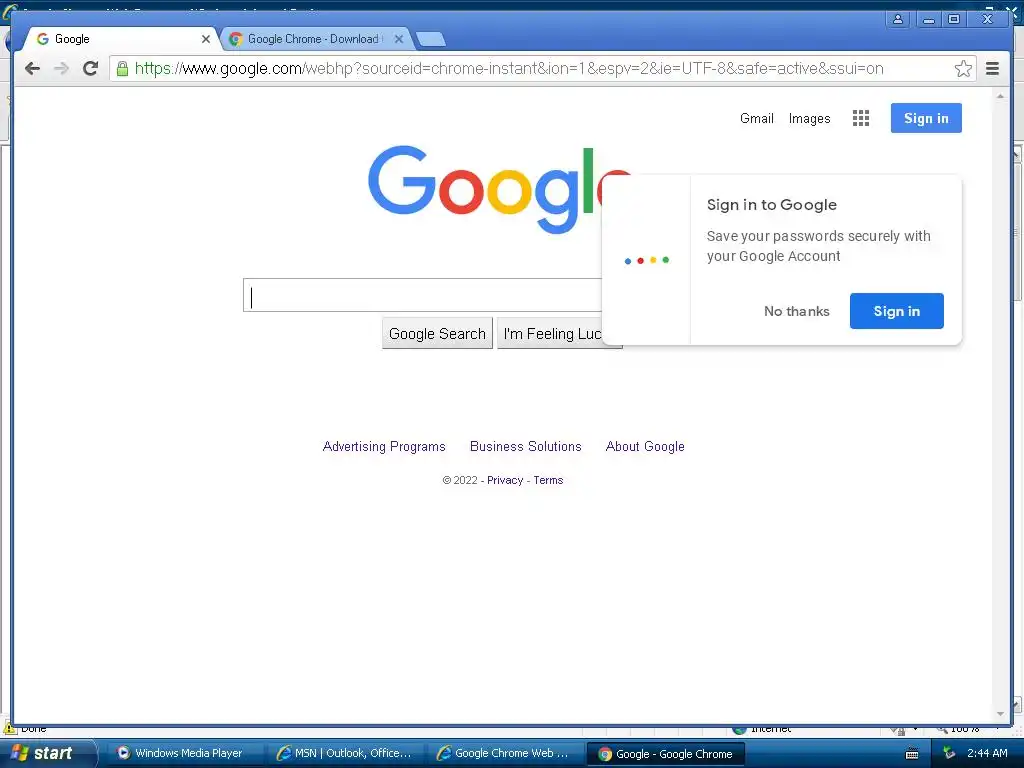The image size is (1024, 768).
Task: Click the Chrome user profile icon
Action: (898, 19)
